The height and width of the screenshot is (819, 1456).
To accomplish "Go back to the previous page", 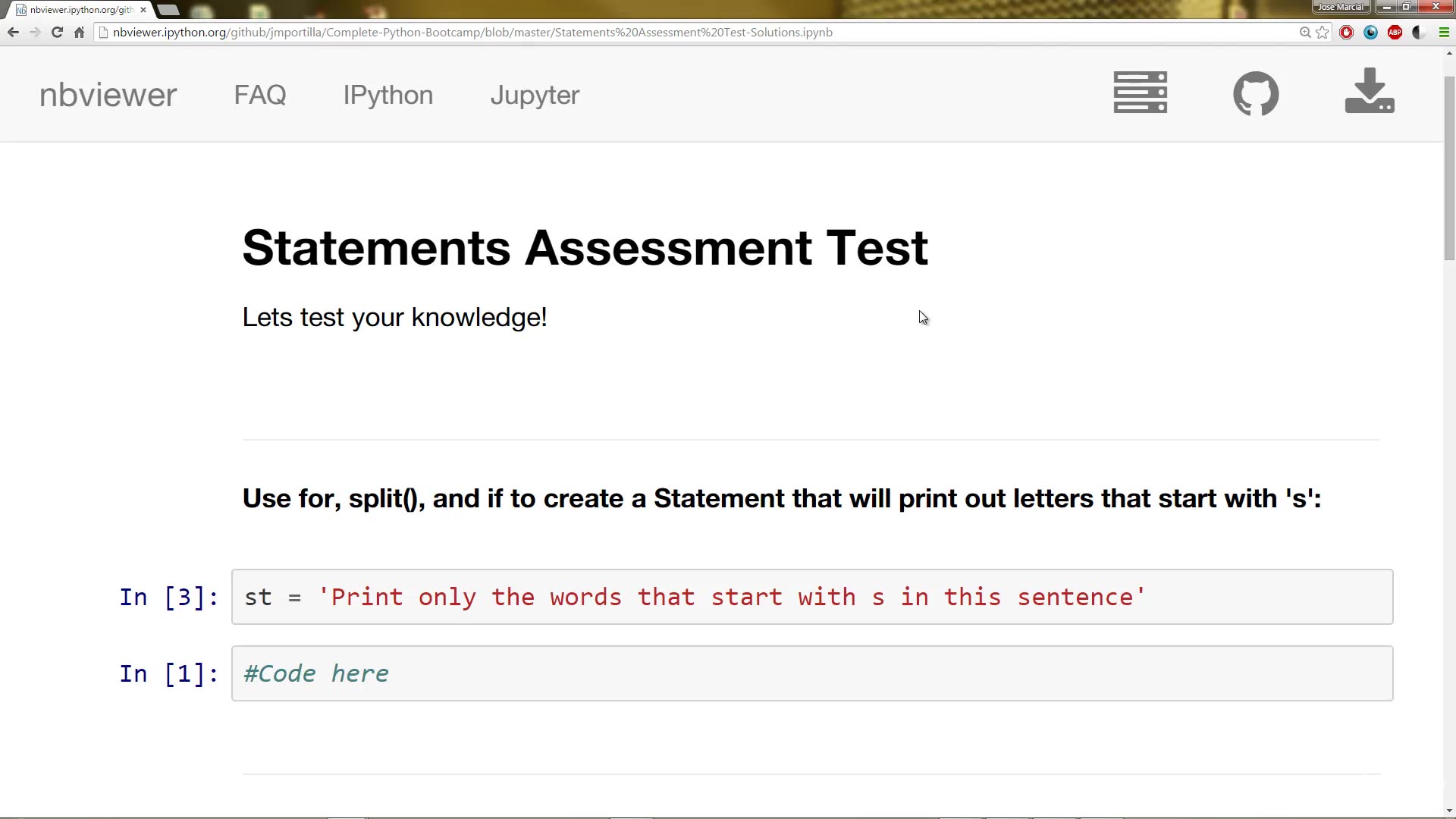I will pos(13,33).
